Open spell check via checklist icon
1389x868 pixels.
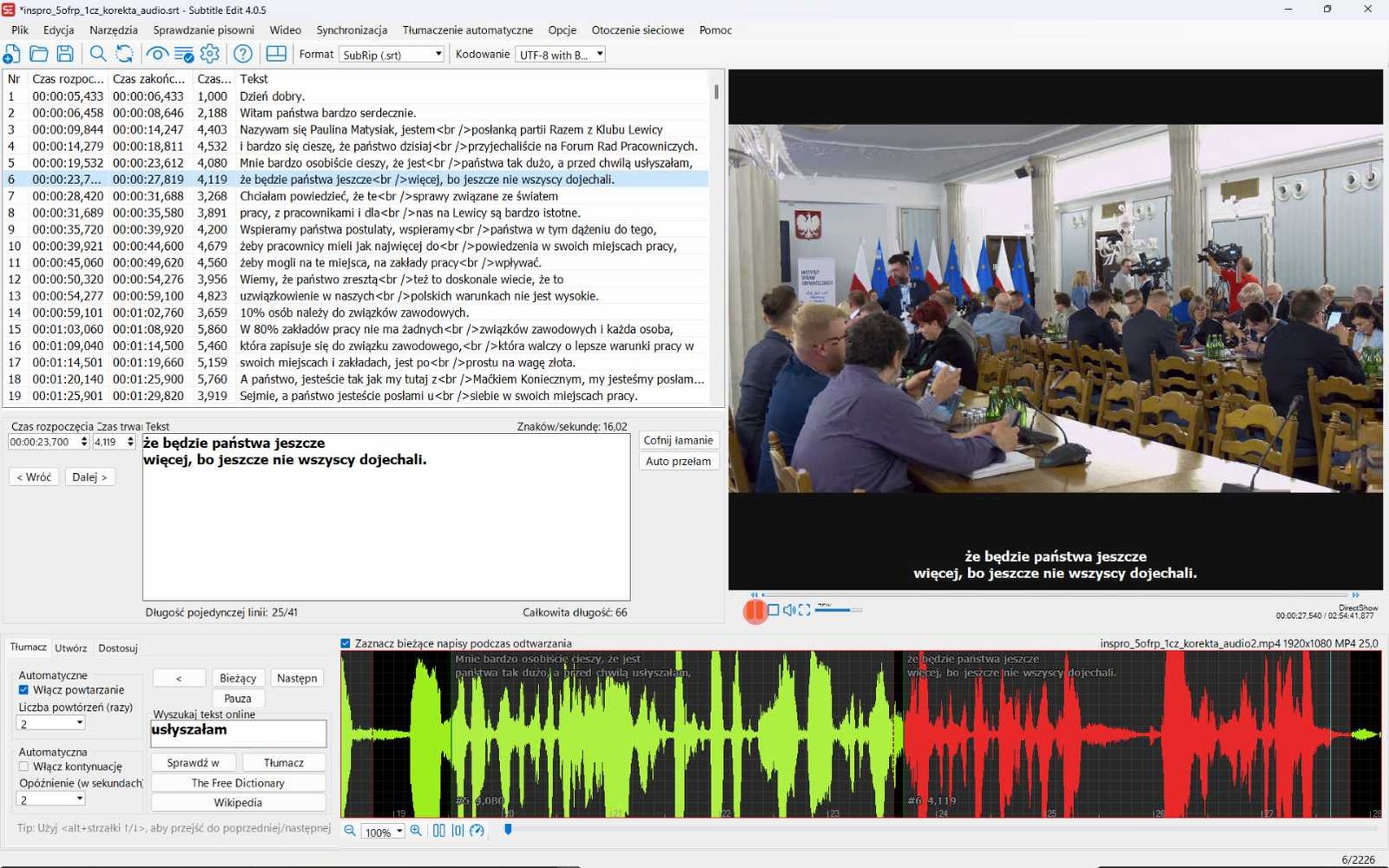pos(184,54)
